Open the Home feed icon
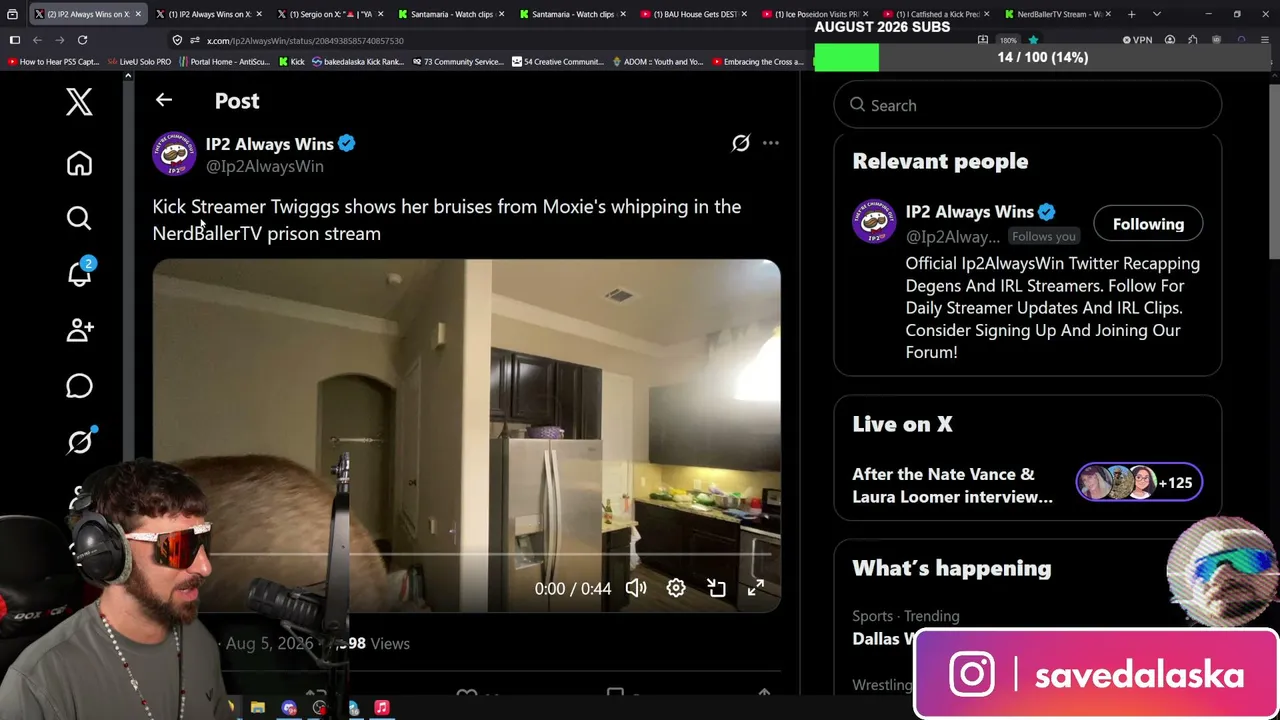Image resolution: width=1280 pixels, height=720 pixels. coord(79,163)
